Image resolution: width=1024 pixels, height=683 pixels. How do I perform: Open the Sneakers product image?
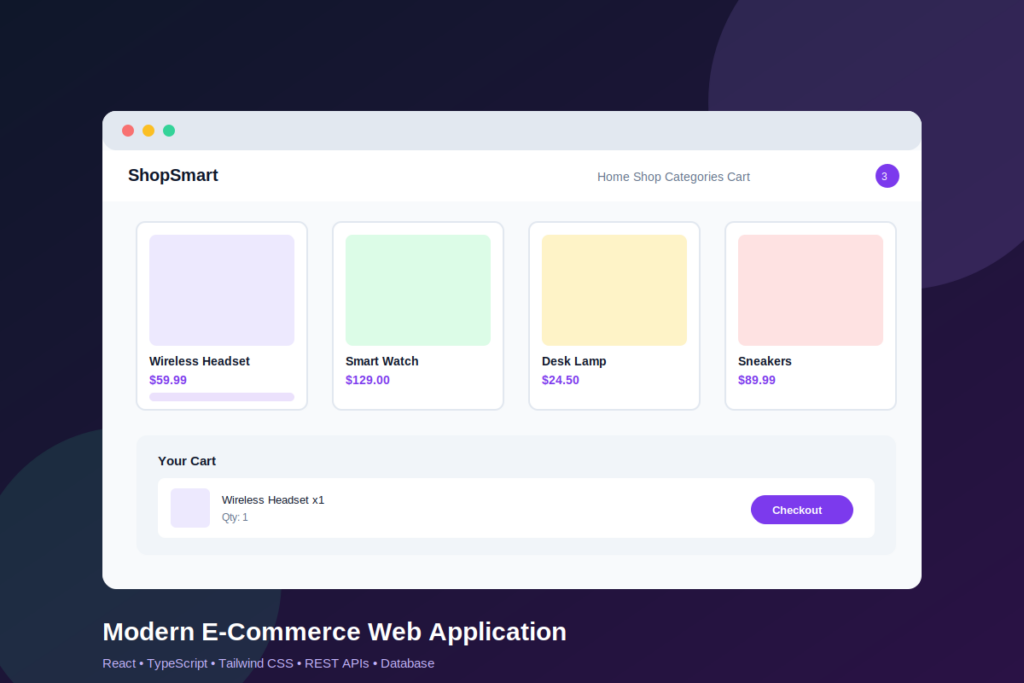(810, 290)
